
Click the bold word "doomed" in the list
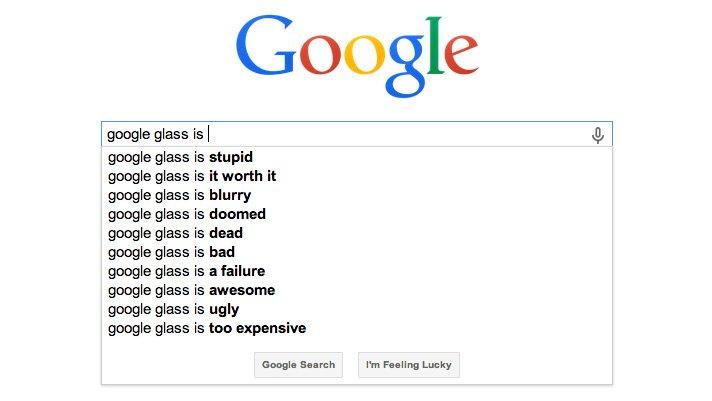tap(237, 214)
